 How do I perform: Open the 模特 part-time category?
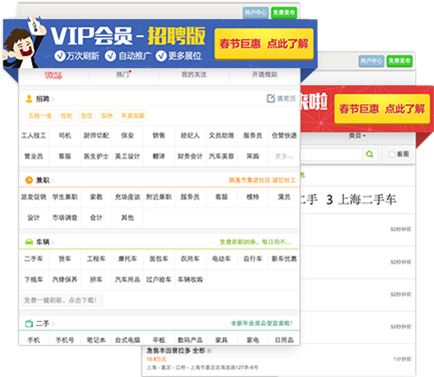pos(253,197)
